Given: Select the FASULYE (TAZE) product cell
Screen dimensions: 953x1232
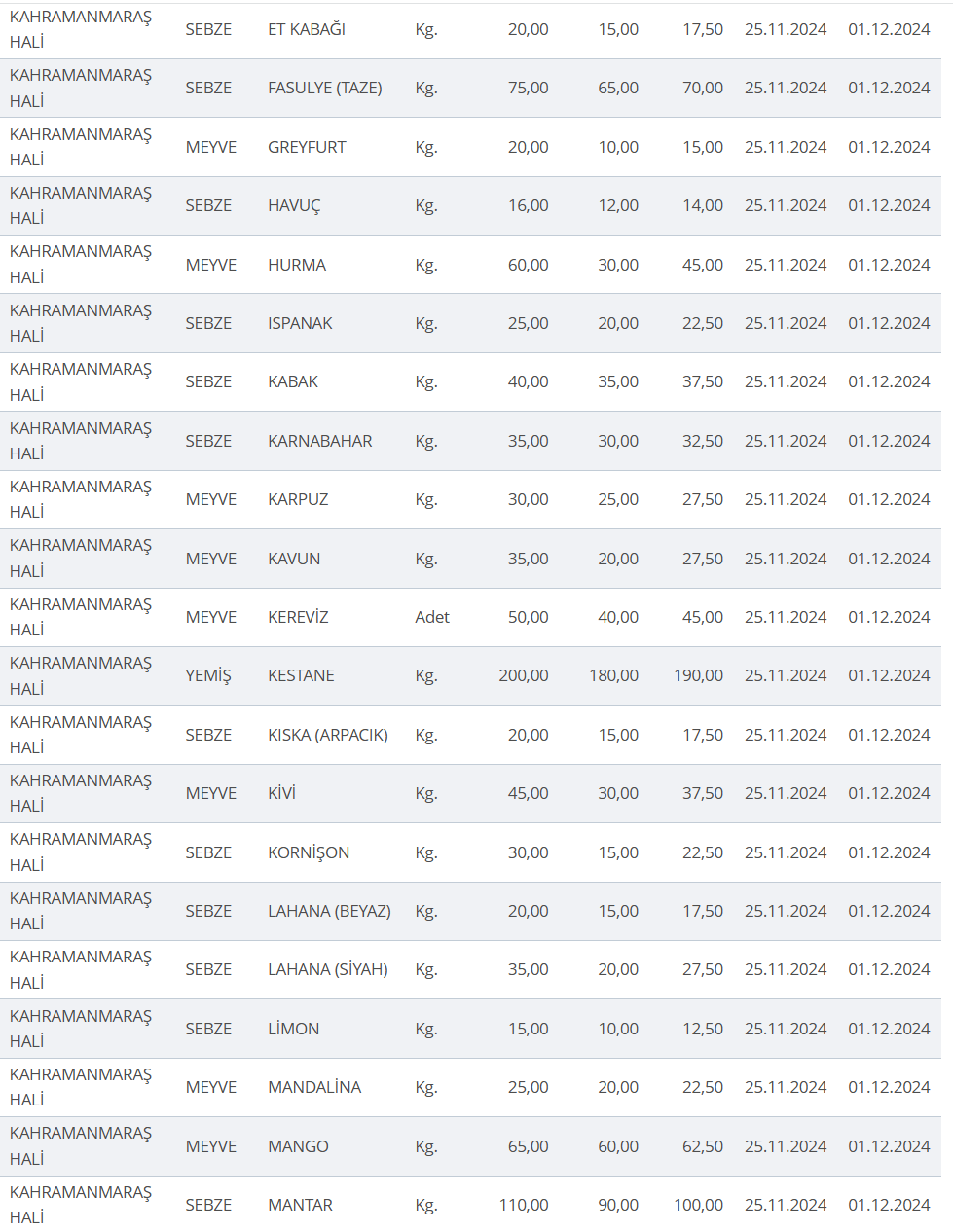Looking at the screenshot, I should coord(324,88).
